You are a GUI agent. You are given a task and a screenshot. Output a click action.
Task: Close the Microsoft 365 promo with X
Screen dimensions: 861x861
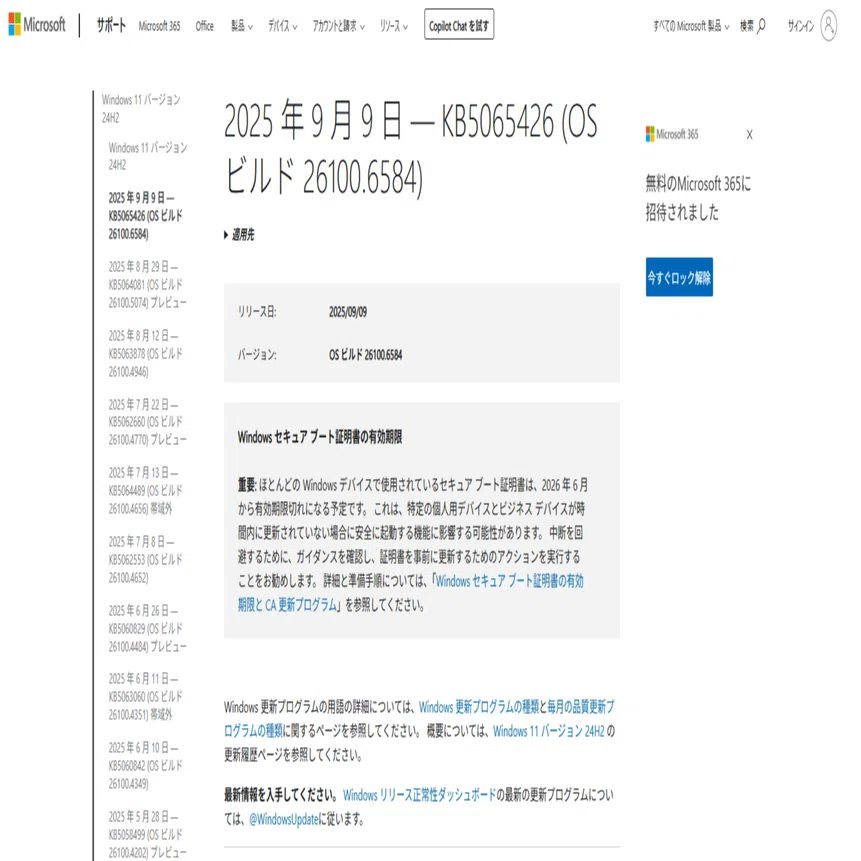750,135
